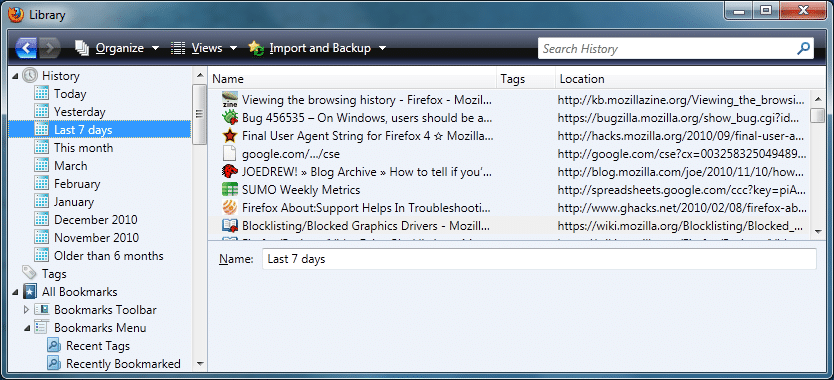Collapse the Bookmarks Menu folder
Screen dimensions: 834x380
(27, 328)
